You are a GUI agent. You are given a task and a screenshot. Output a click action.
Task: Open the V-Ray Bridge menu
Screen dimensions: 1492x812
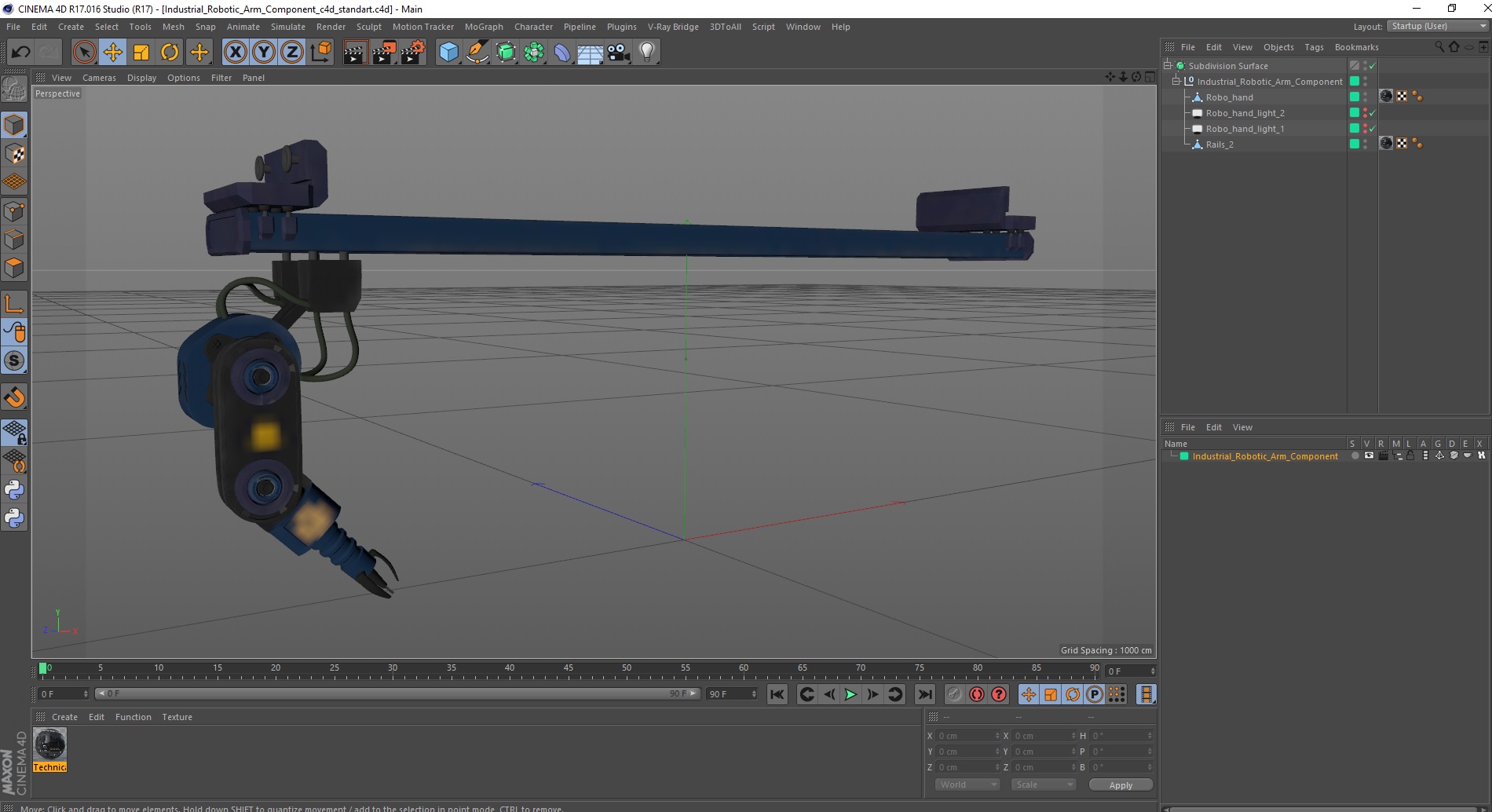(x=673, y=27)
